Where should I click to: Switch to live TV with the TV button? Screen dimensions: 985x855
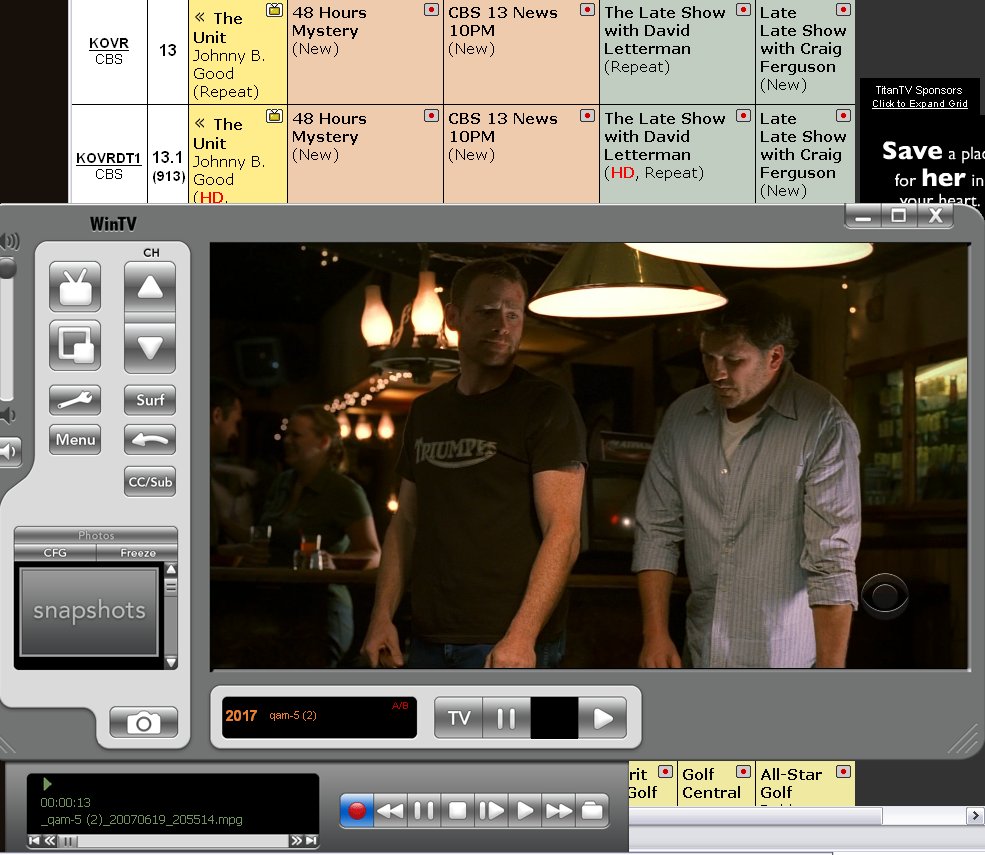click(459, 717)
